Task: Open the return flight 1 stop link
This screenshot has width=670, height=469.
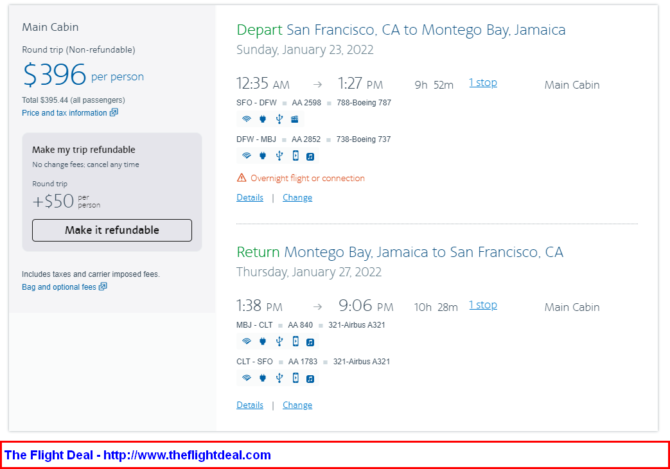Action: tap(483, 305)
